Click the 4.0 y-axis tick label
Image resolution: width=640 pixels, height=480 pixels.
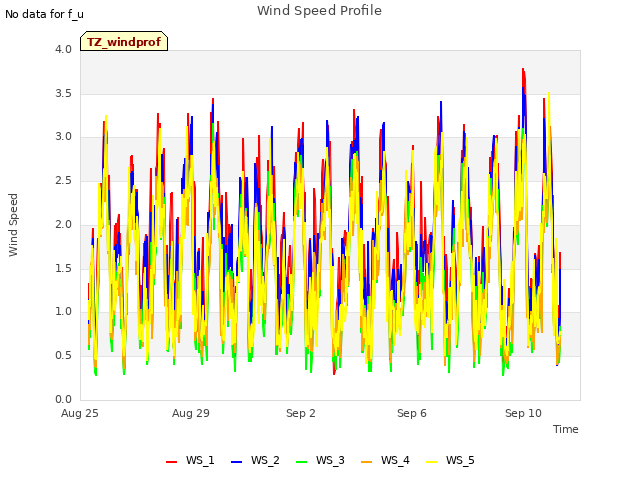click(64, 49)
